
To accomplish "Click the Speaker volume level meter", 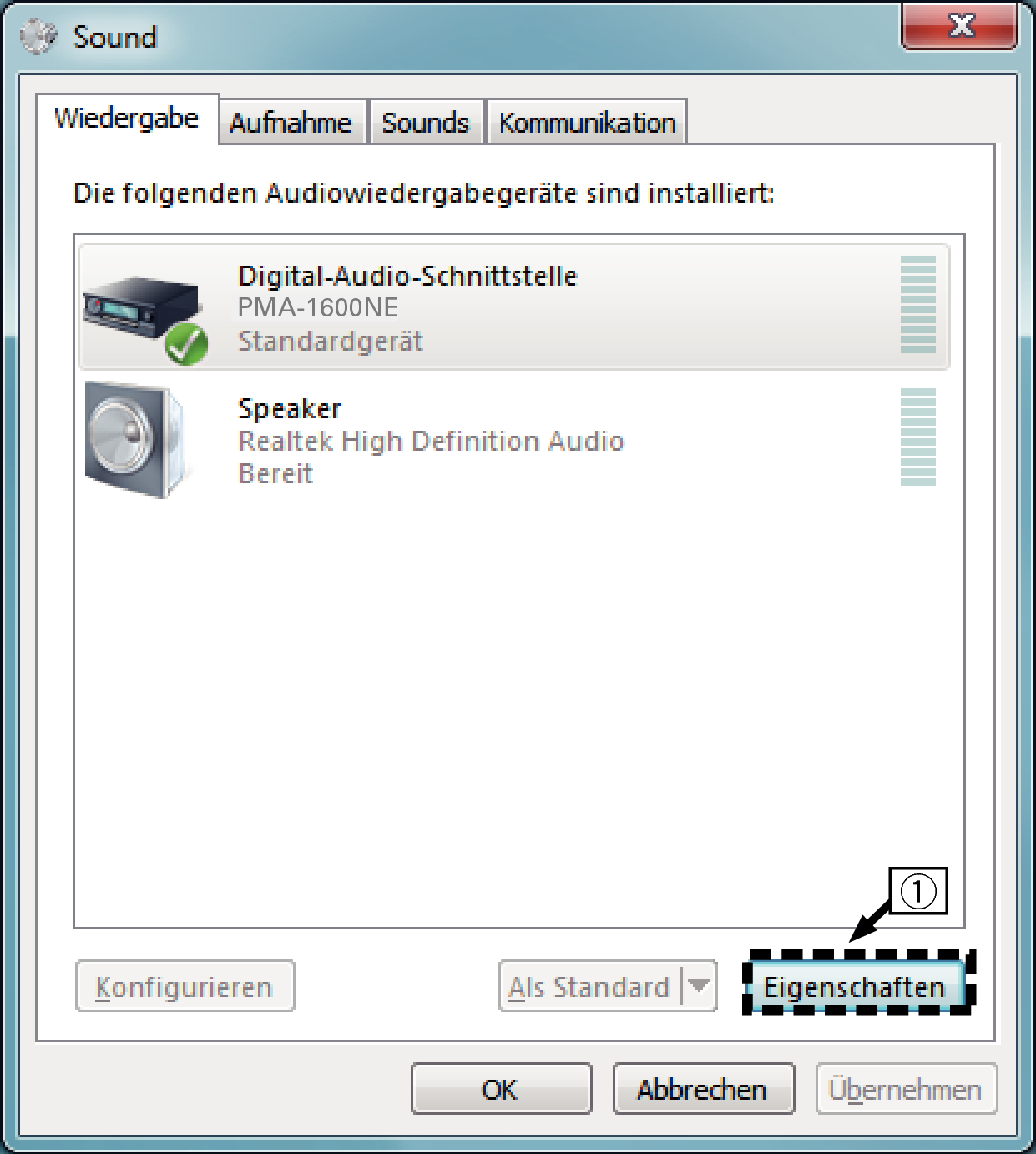I will [917, 437].
